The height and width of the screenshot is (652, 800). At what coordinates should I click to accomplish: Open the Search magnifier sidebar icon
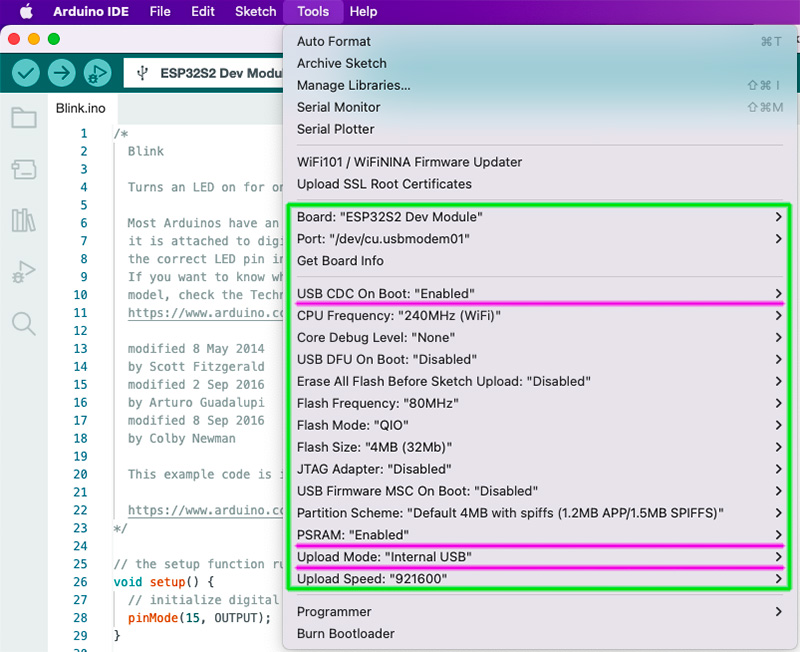(x=24, y=323)
